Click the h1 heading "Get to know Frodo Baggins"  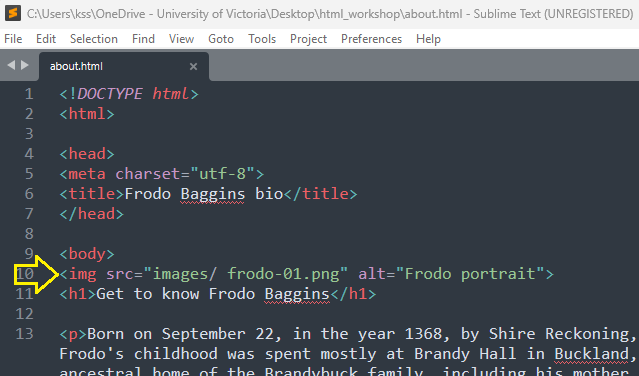click(x=213, y=294)
